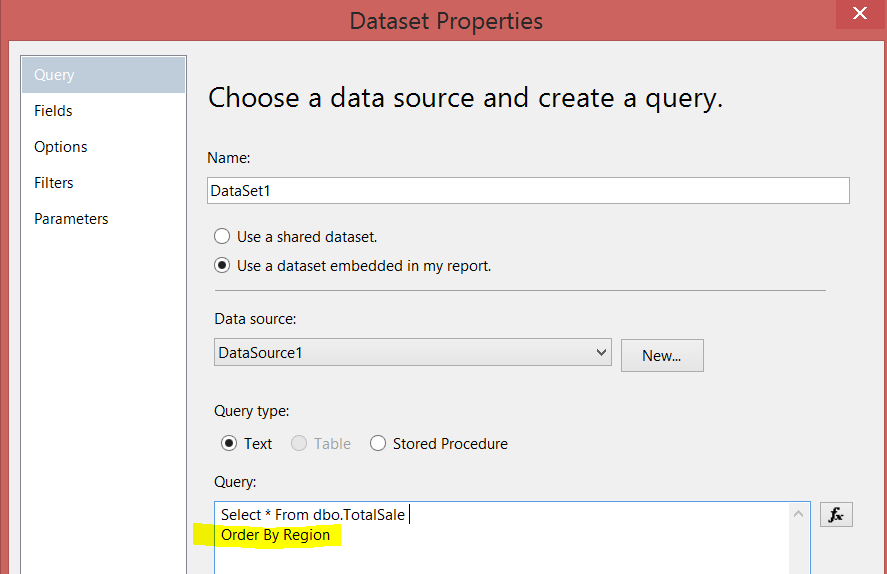Close the Dataset Properties dialog

tap(859, 15)
